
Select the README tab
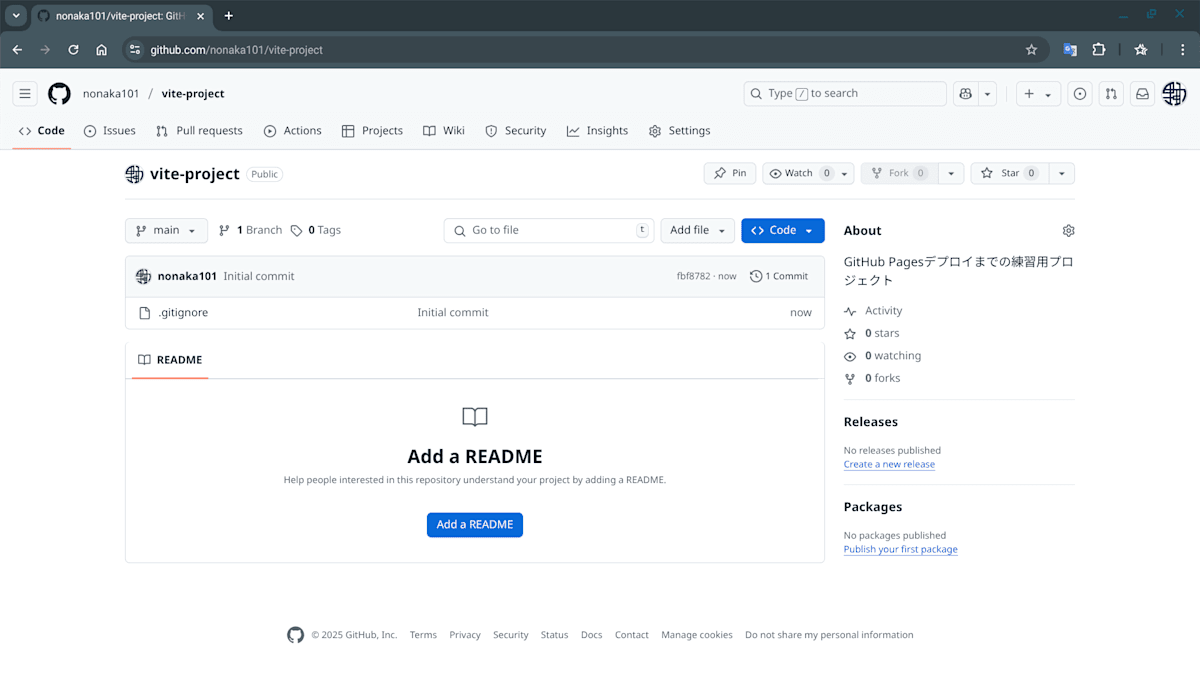[x=170, y=360]
